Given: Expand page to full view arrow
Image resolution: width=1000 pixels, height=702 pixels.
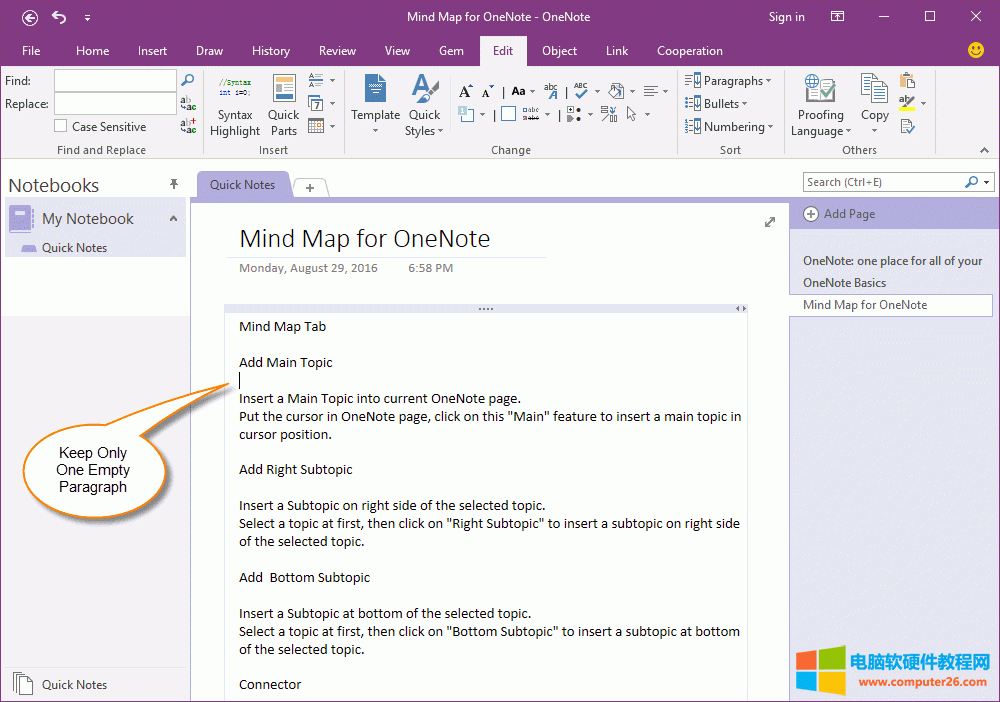Looking at the screenshot, I should coord(770,222).
